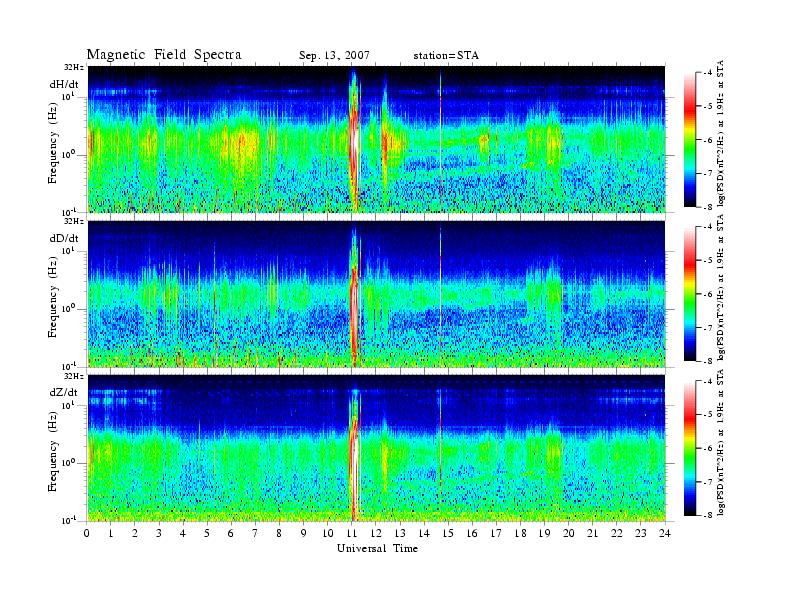The width and height of the screenshot is (792, 612).
Task: Click the log(PSD) label beside dH/dt color bar
Action: tap(720, 133)
